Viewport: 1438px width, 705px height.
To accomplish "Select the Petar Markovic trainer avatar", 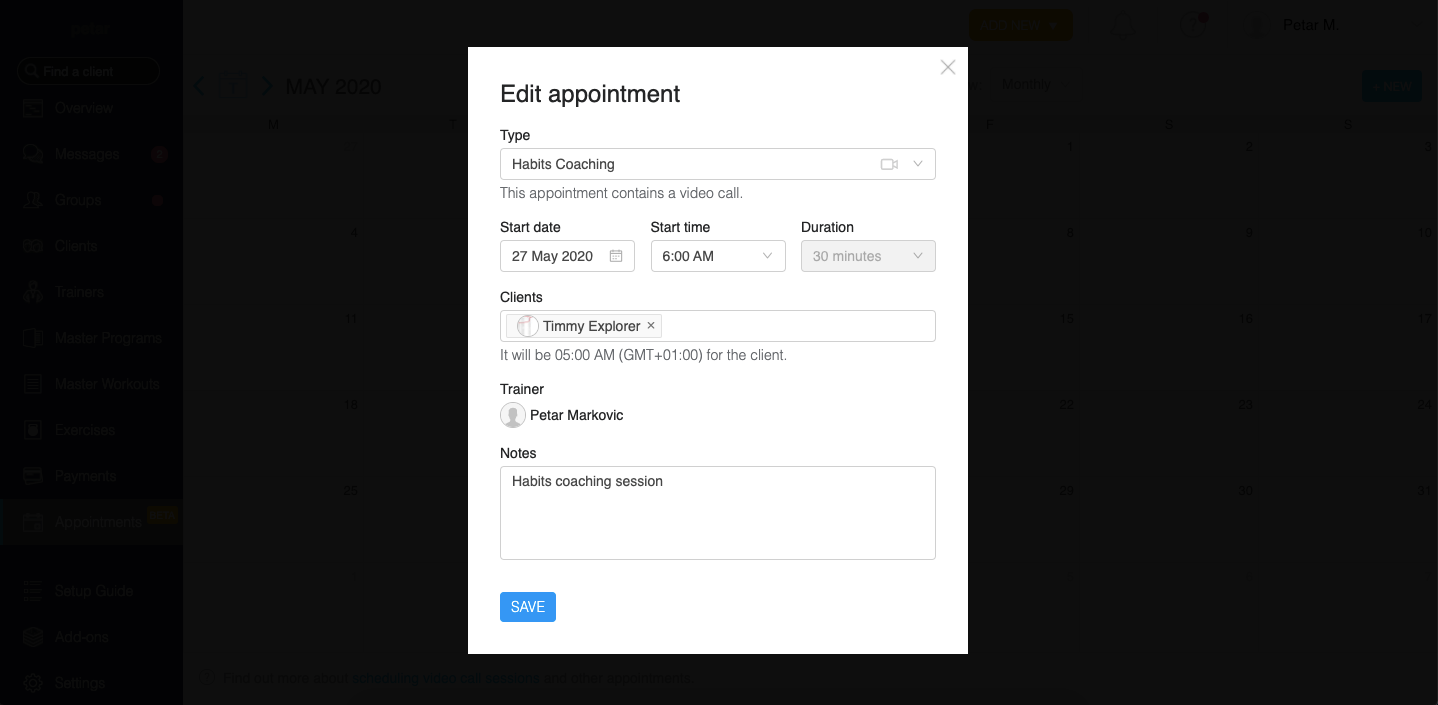I will [x=513, y=415].
